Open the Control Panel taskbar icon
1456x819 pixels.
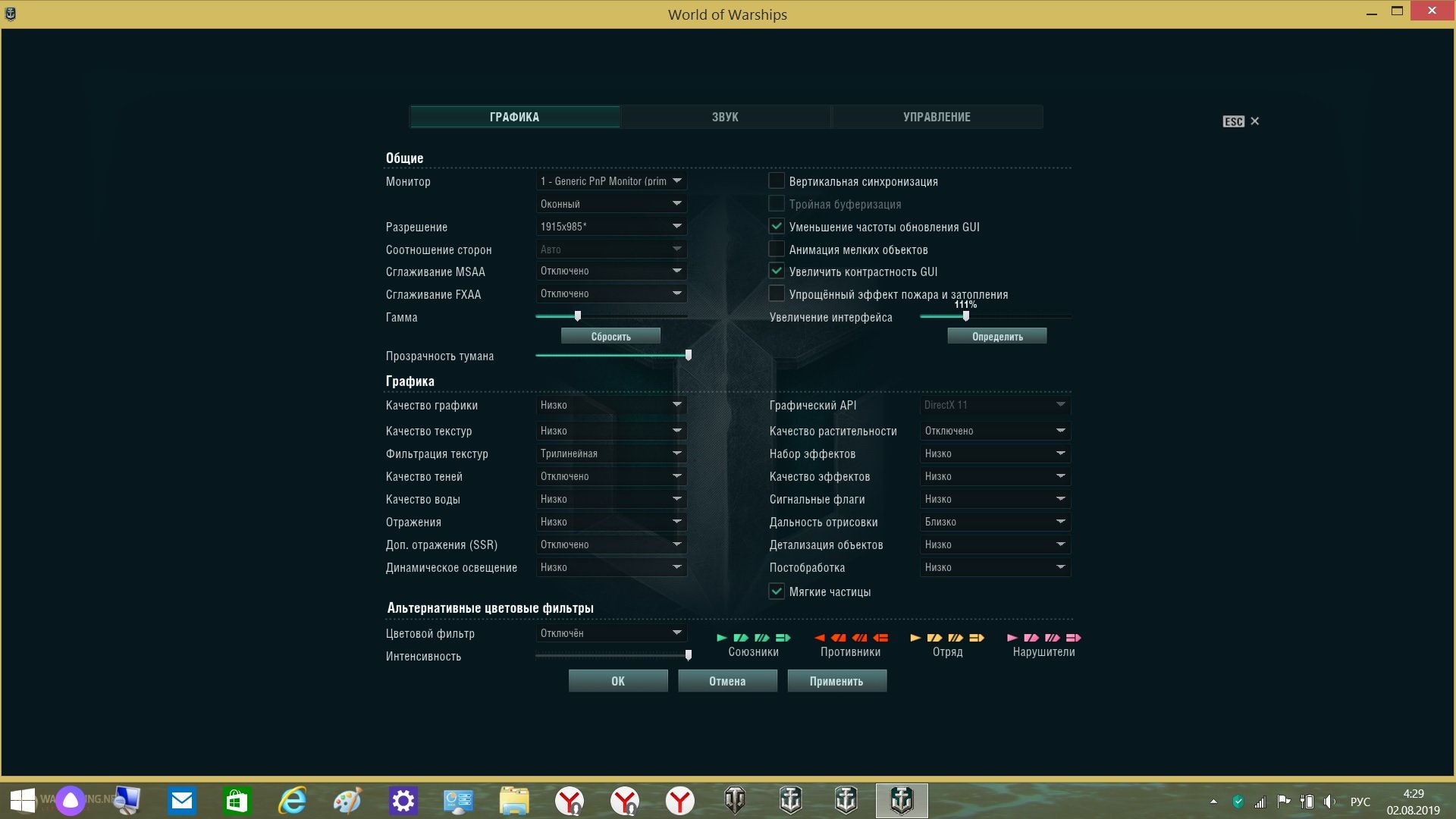458,801
